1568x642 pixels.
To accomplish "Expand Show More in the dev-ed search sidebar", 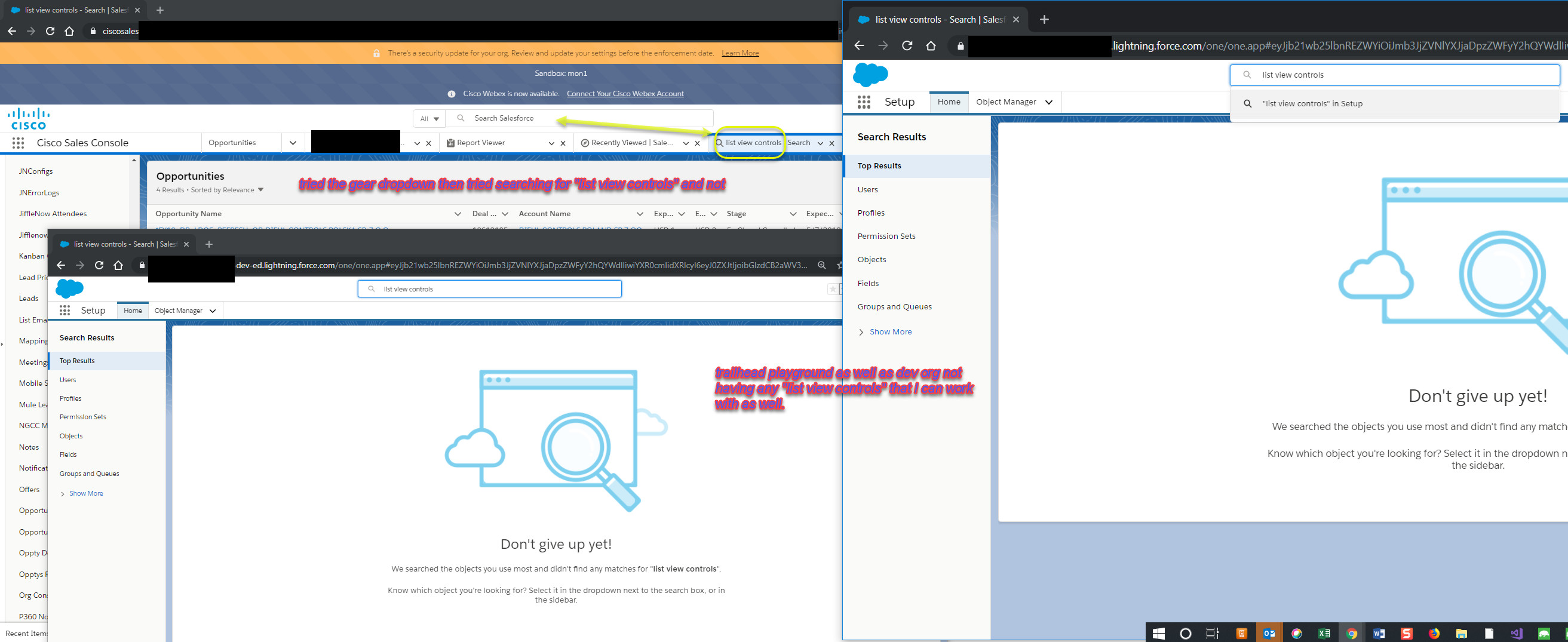I will 81,493.
